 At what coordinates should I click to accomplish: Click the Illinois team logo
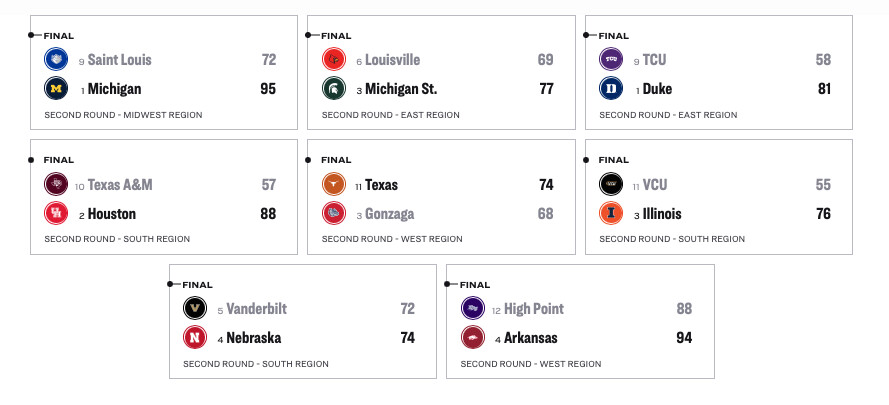coord(611,213)
